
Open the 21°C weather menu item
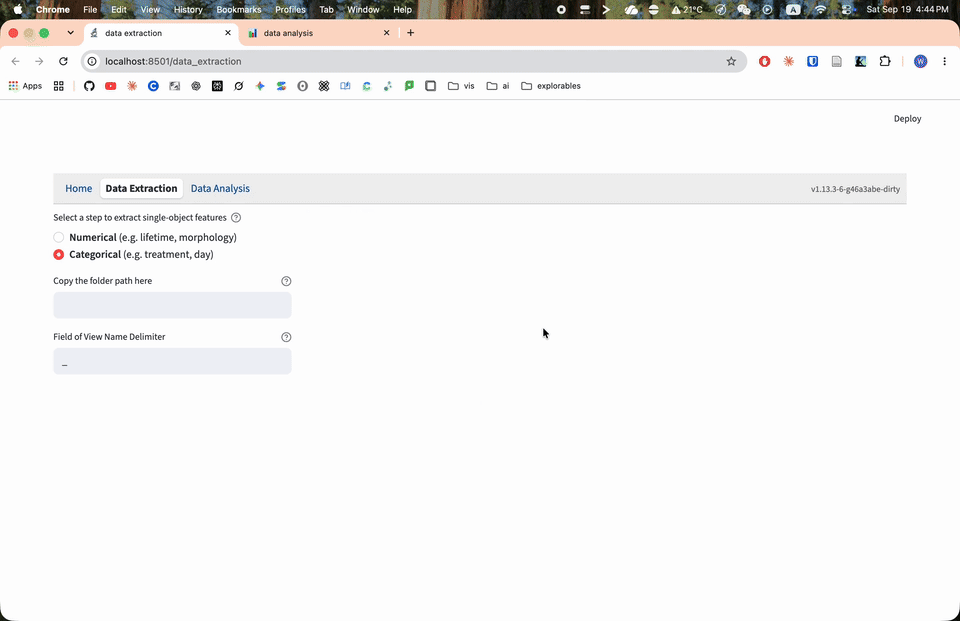687,9
